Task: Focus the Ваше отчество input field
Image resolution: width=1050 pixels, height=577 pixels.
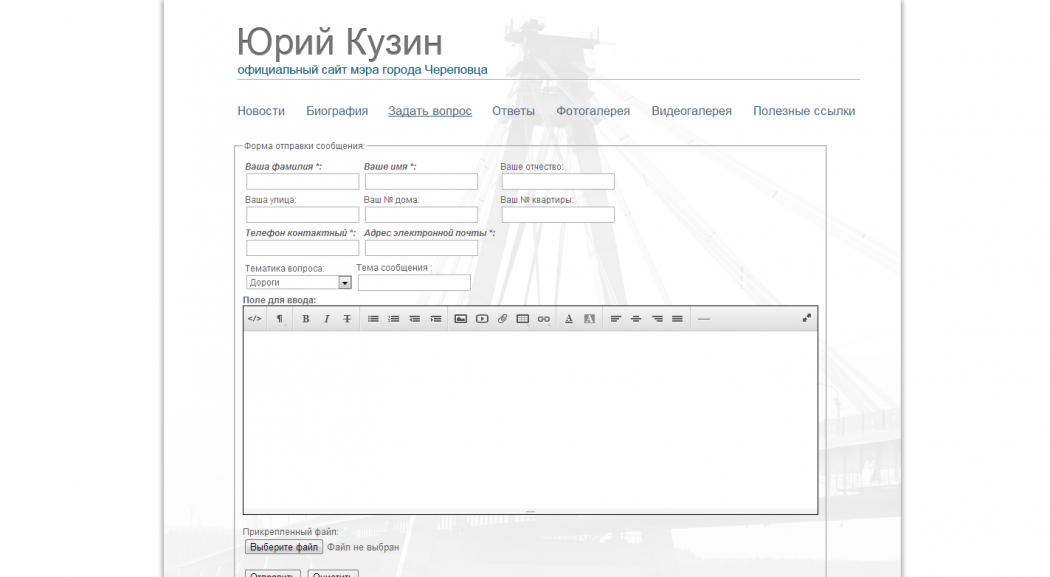Action: coord(558,181)
